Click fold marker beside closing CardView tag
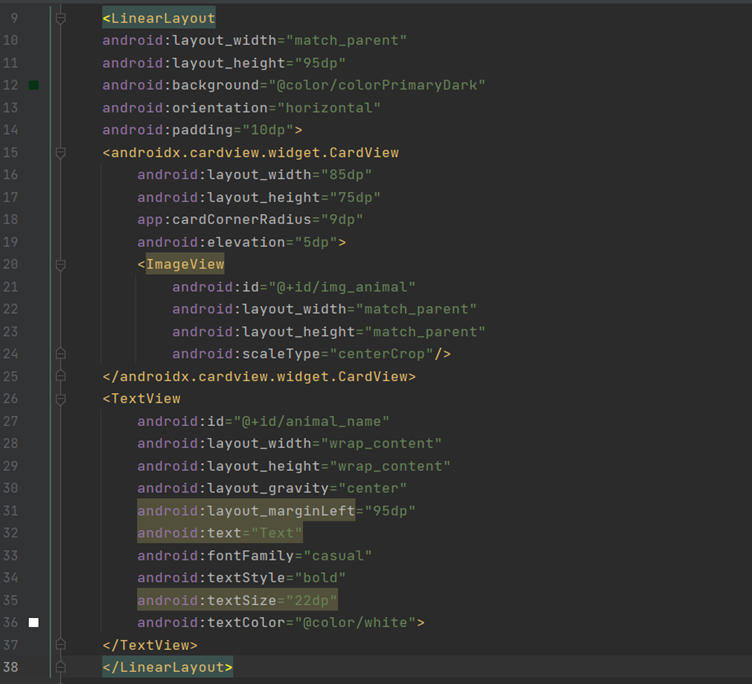Viewport: 752px width, 684px height. [x=61, y=377]
